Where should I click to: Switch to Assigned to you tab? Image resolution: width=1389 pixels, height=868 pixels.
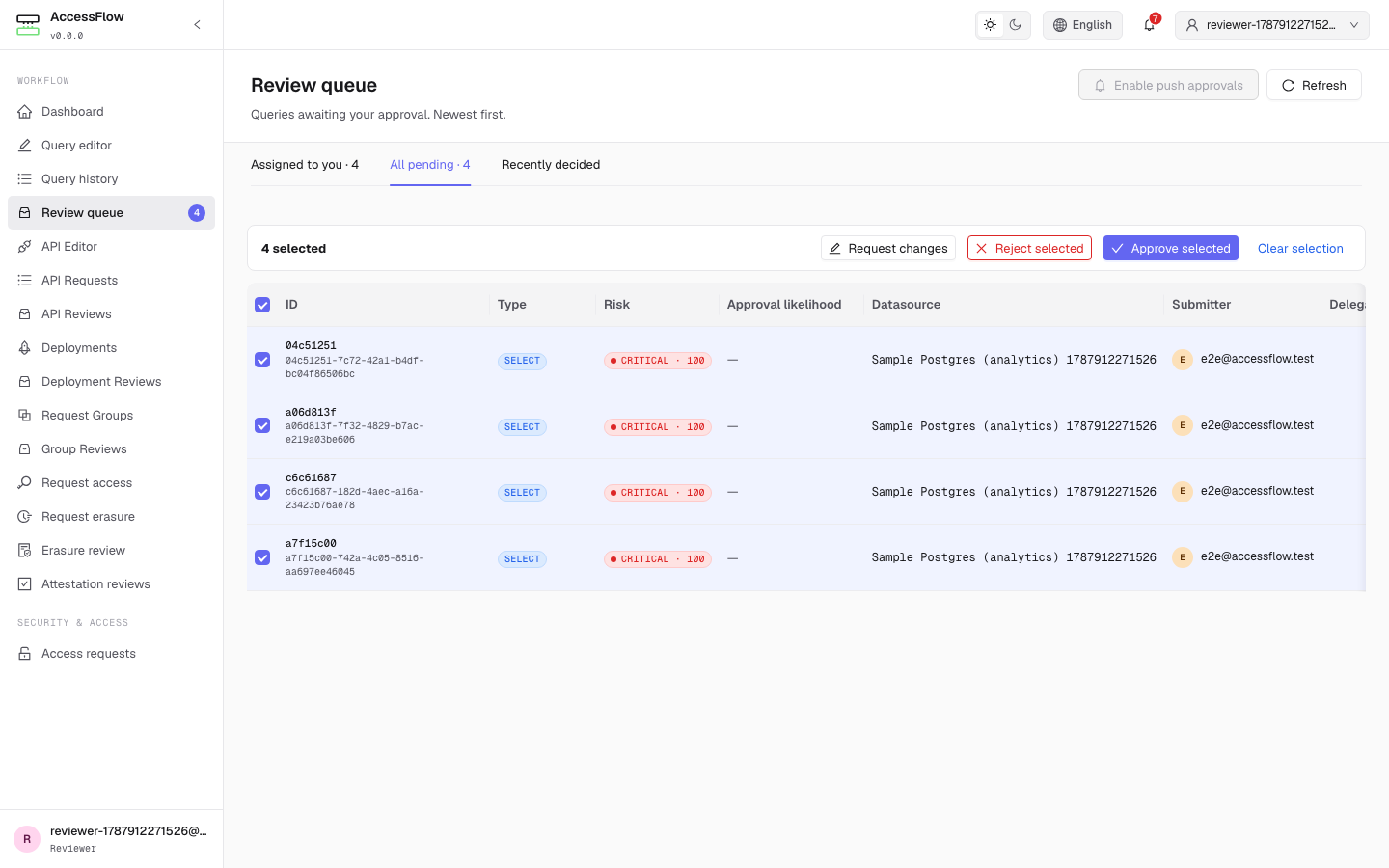(305, 165)
